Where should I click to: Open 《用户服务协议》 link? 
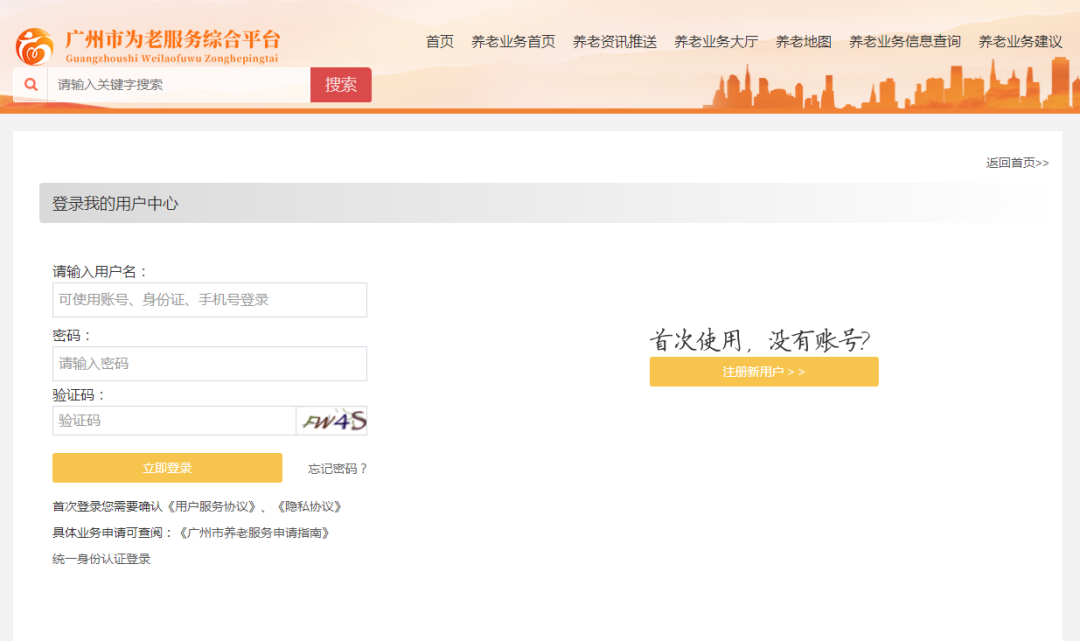click(211, 507)
